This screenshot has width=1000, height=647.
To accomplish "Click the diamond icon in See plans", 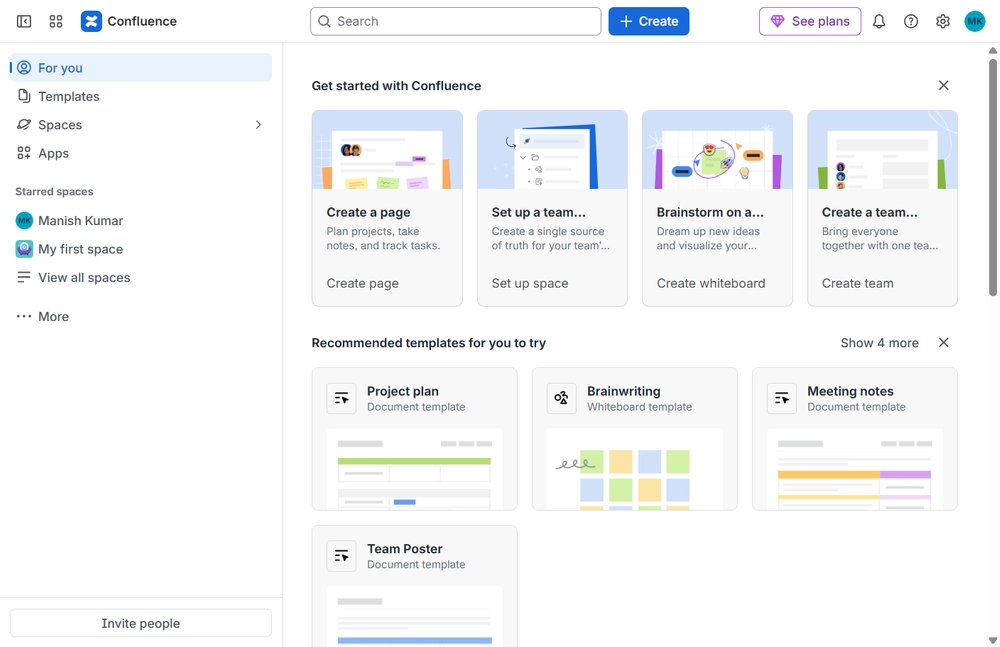I will pyautogui.click(x=777, y=21).
